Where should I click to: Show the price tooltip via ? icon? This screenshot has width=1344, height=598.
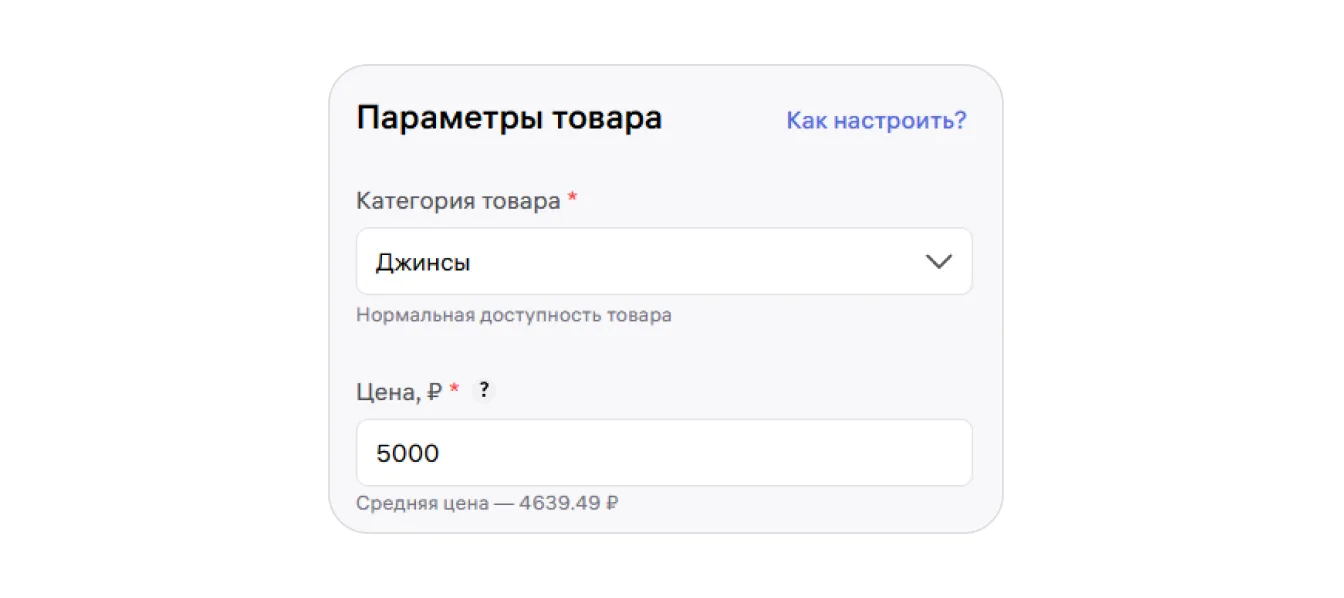pos(484,391)
